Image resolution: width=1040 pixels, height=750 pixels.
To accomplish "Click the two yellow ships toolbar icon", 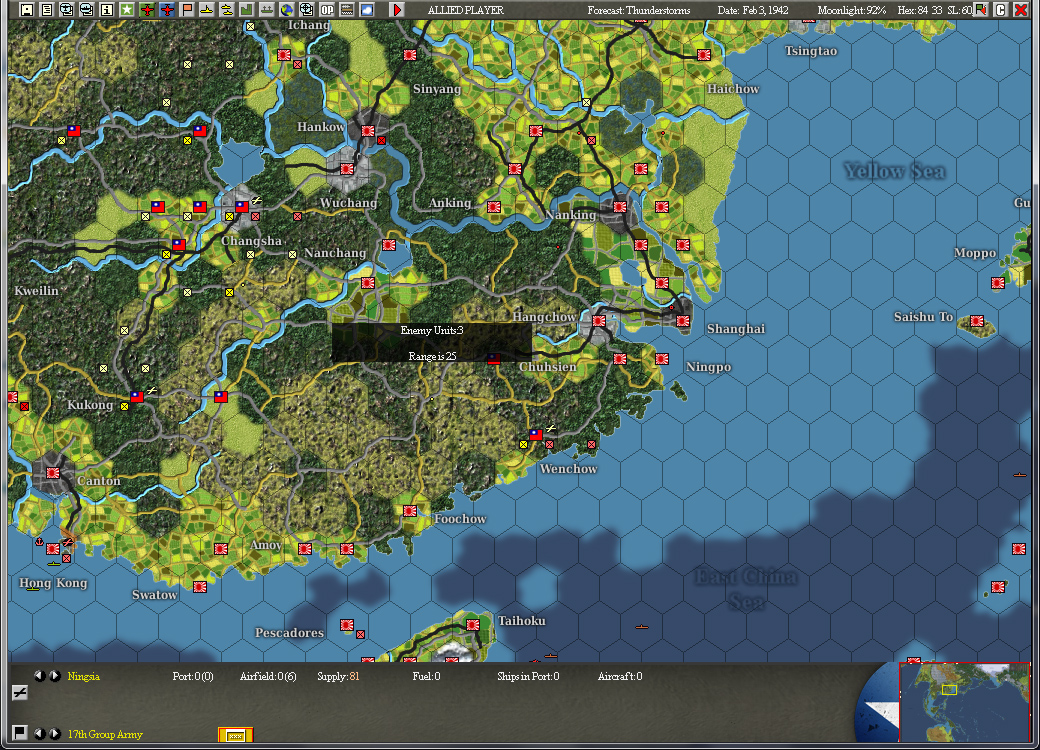I will click(x=227, y=9).
